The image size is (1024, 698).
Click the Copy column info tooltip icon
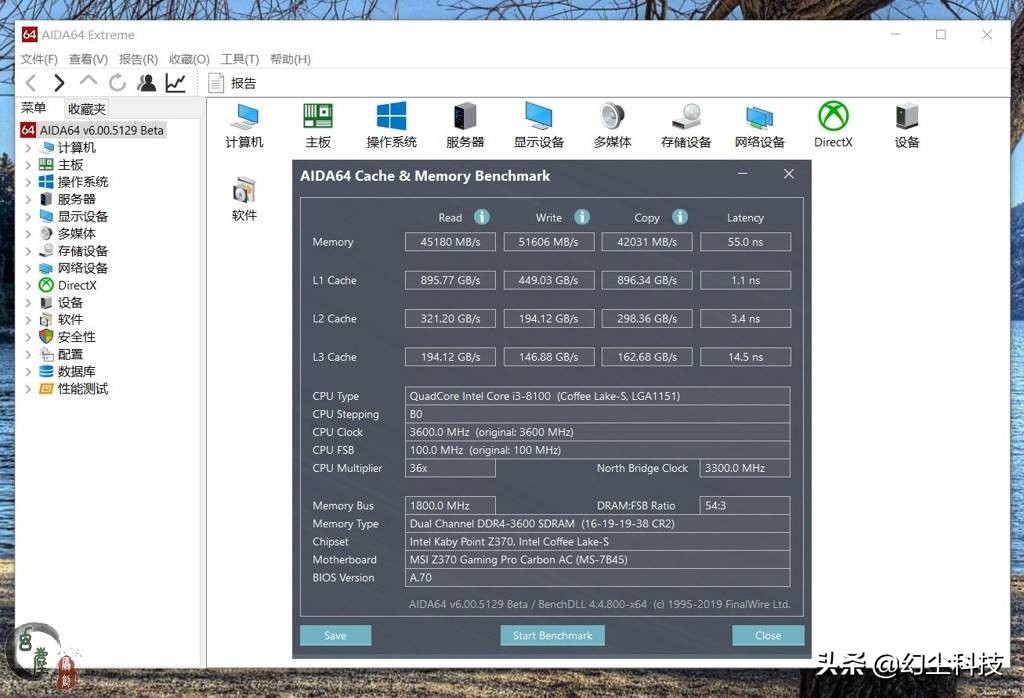680,216
